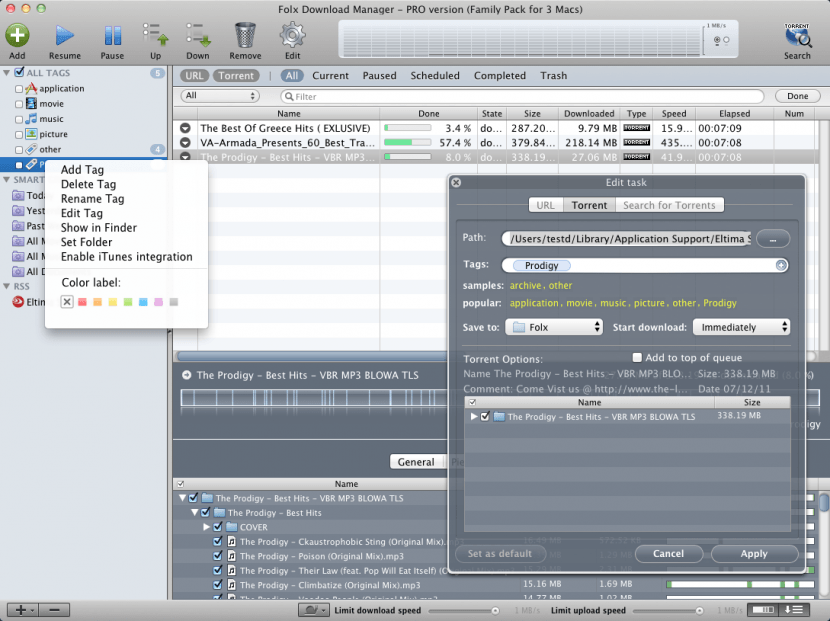
Task: Select the blue color label
Action: click(x=143, y=302)
